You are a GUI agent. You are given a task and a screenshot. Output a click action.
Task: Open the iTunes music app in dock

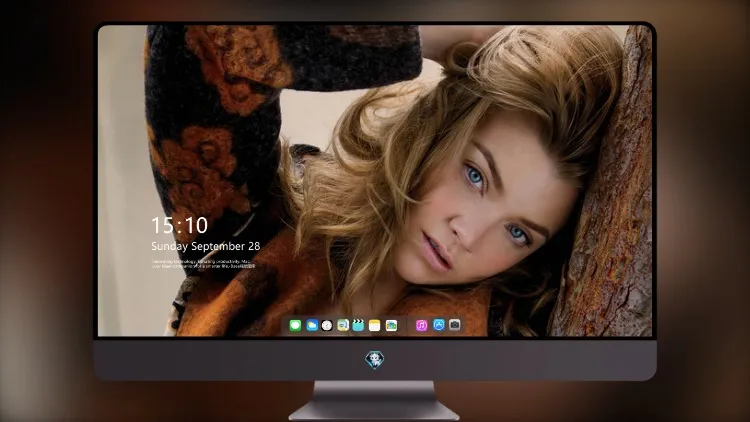coord(421,325)
